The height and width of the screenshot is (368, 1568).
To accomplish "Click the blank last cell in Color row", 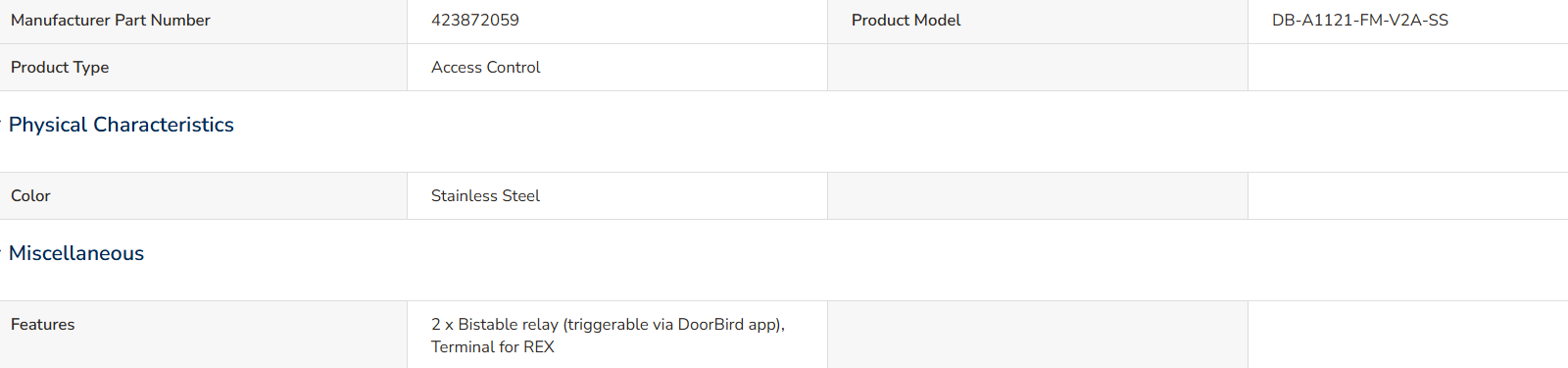I will [x=1408, y=196].
